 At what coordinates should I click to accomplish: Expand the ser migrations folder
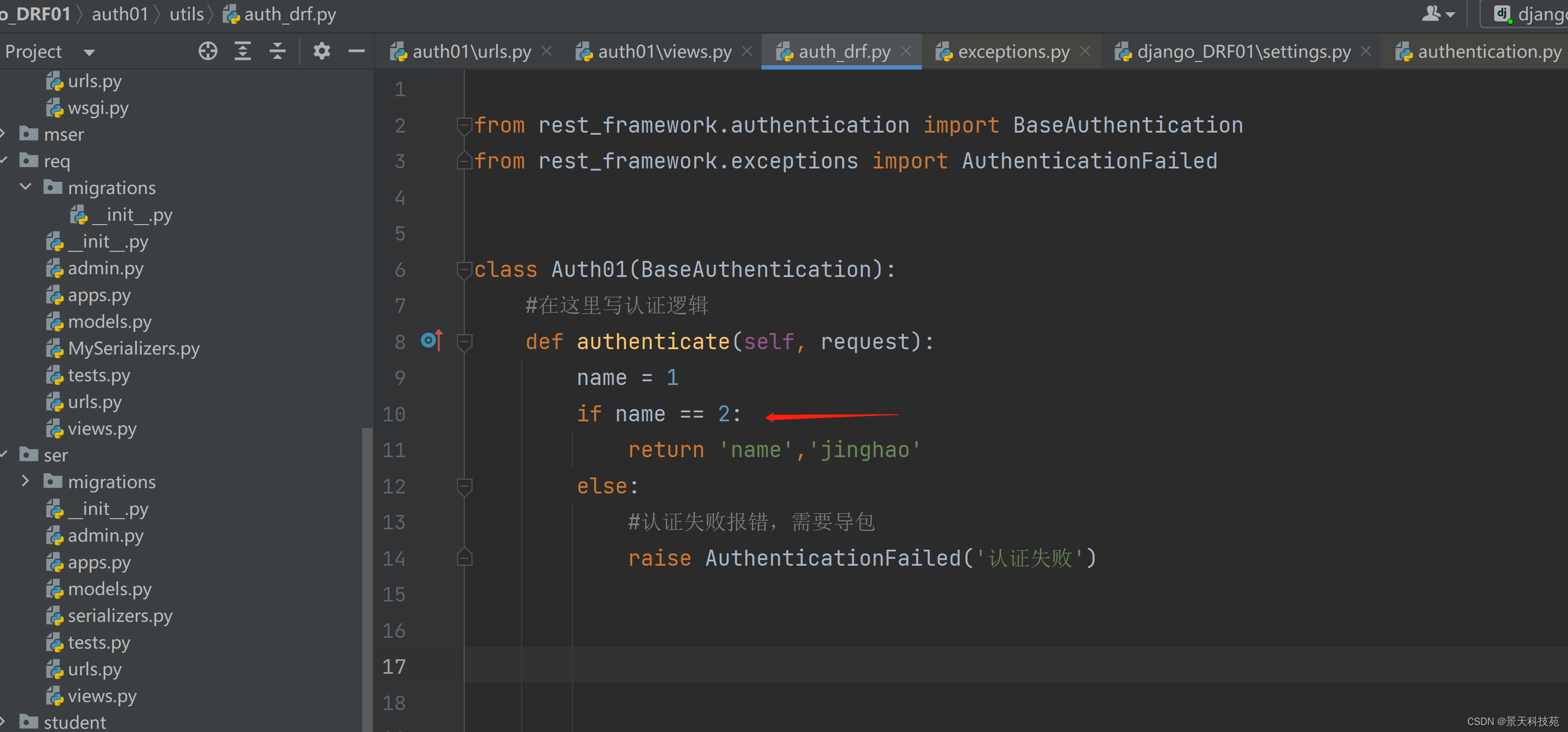point(26,481)
